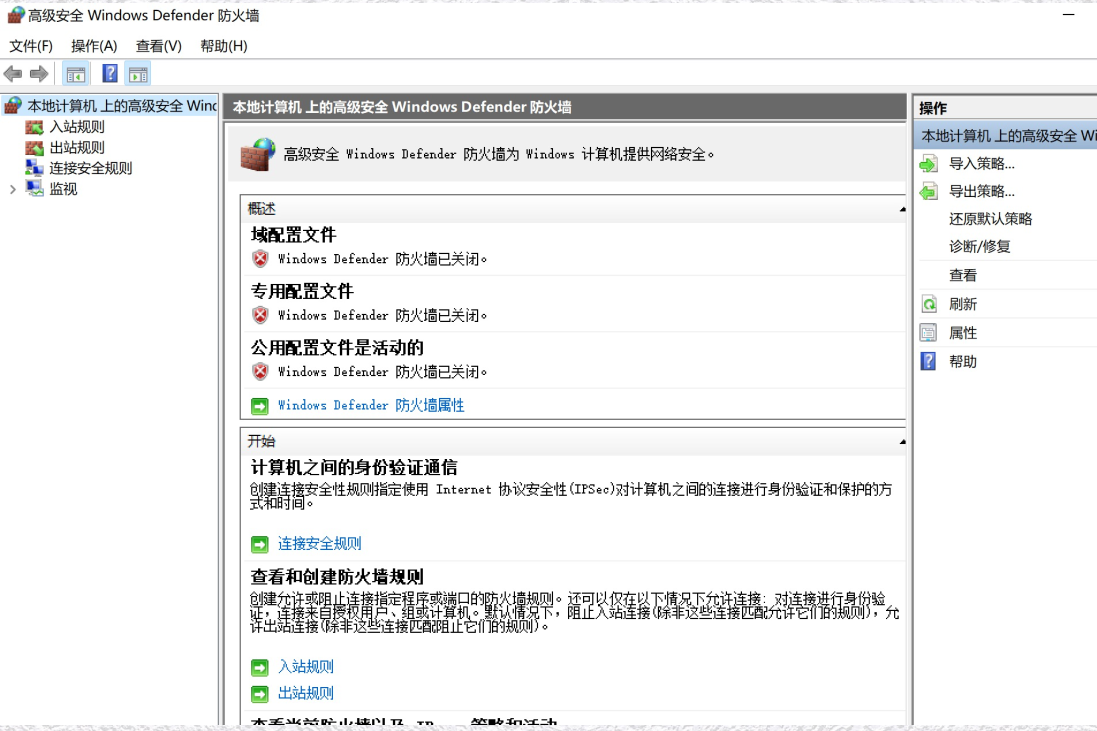Click the 入站规则 tree icon

tap(34, 127)
